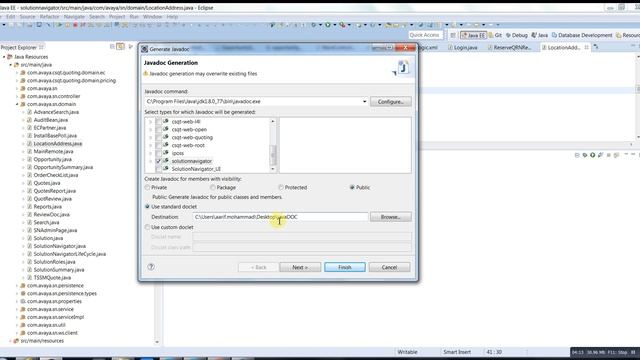The height and width of the screenshot is (360, 640).
Task: Check the csqt-web-open project checkbox
Action: pyautogui.click(x=158, y=129)
